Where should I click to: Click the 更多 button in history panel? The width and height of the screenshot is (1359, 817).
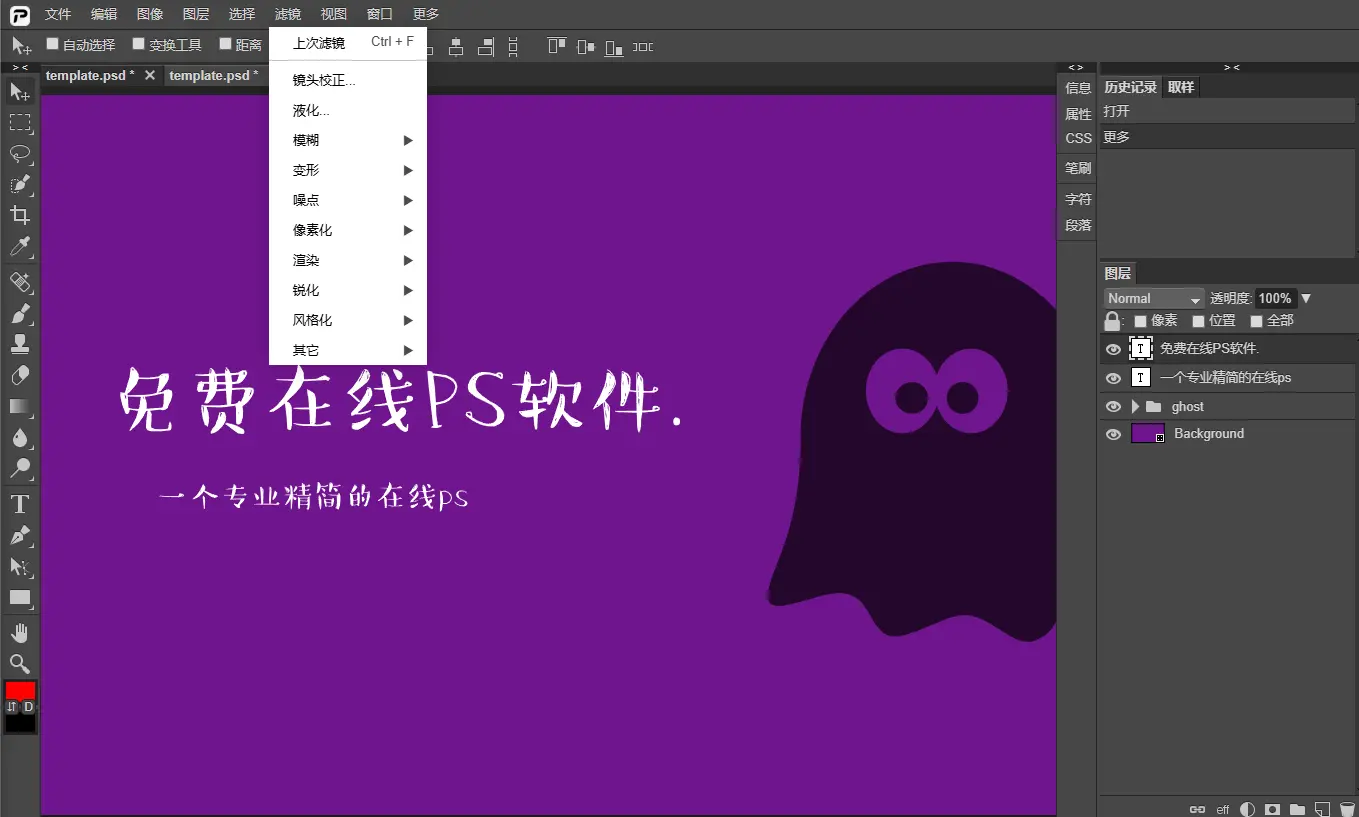[x=1117, y=136]
